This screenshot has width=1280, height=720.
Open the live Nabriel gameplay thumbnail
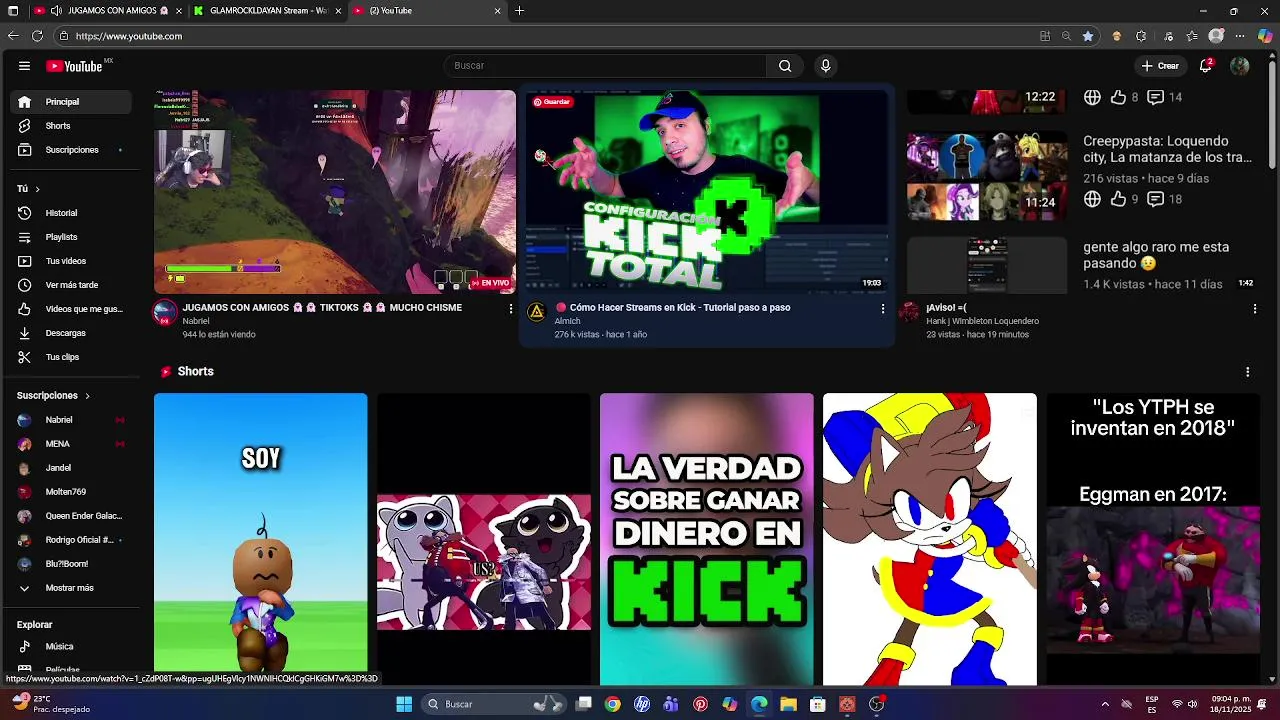tap(334, 192)
